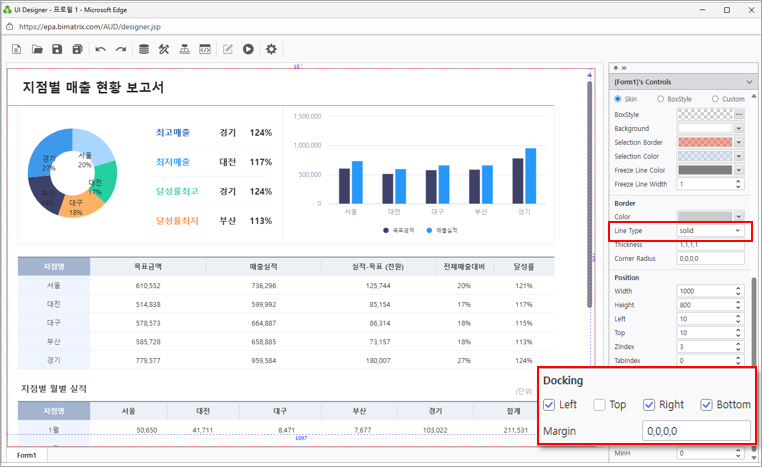Image resolution: width=762 pixels, height=467 pixels.
Task: Open file using the folder icon
Action: click(x=37, y=49)
